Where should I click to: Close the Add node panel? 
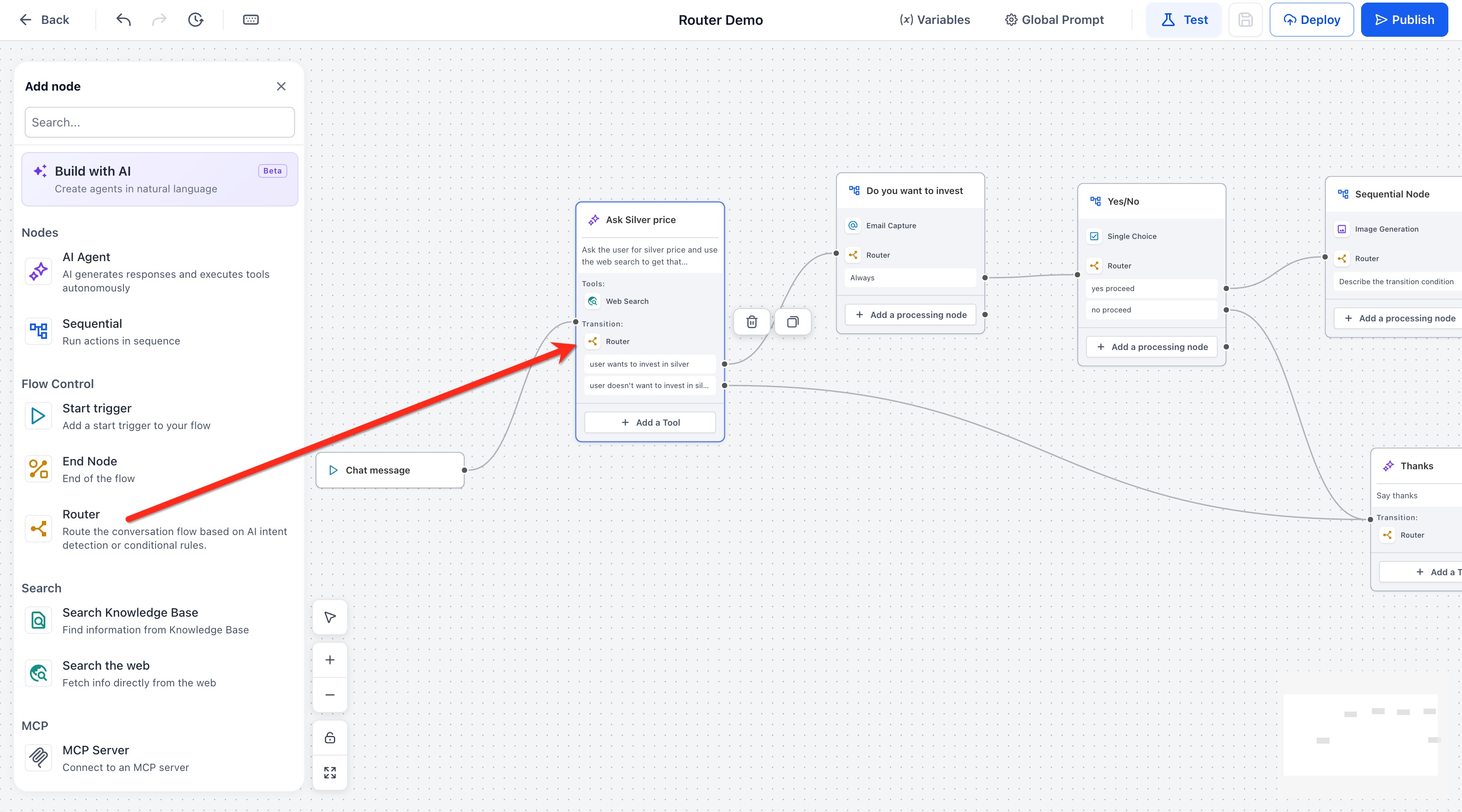281,86
